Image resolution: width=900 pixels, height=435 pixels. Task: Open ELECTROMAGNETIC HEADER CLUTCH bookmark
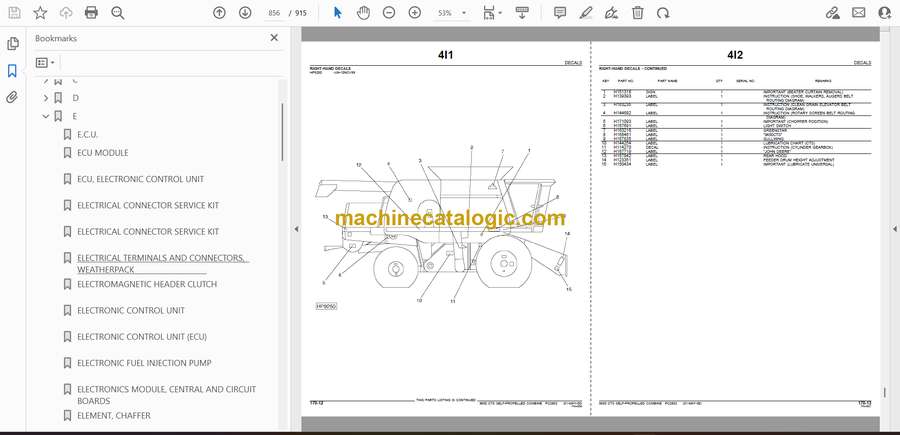click(147, 284)
